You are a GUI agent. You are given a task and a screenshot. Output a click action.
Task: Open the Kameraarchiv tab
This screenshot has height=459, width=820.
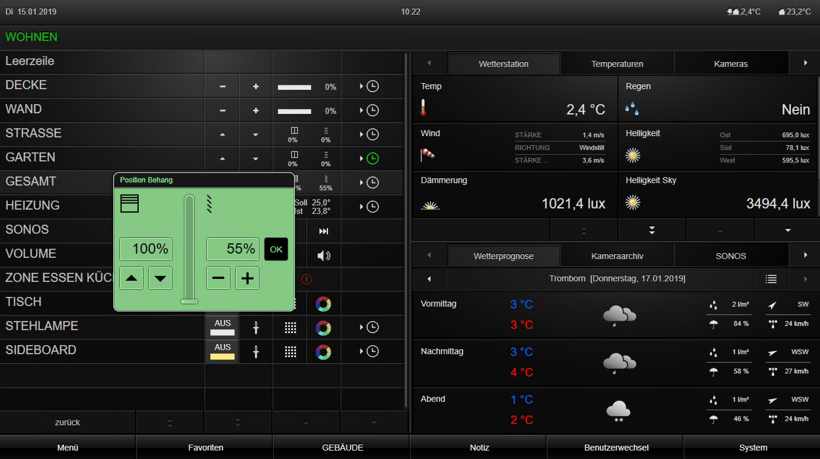(617, 256)
